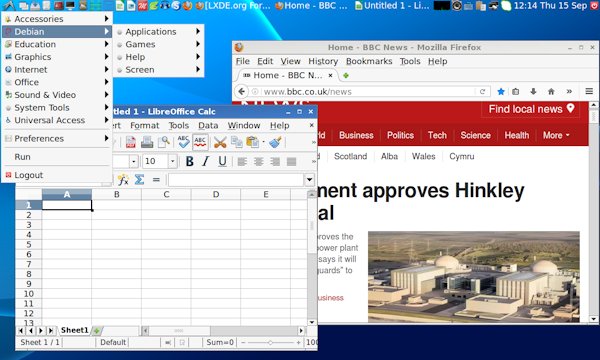Click Find local news on BBC

click(531, 109)
